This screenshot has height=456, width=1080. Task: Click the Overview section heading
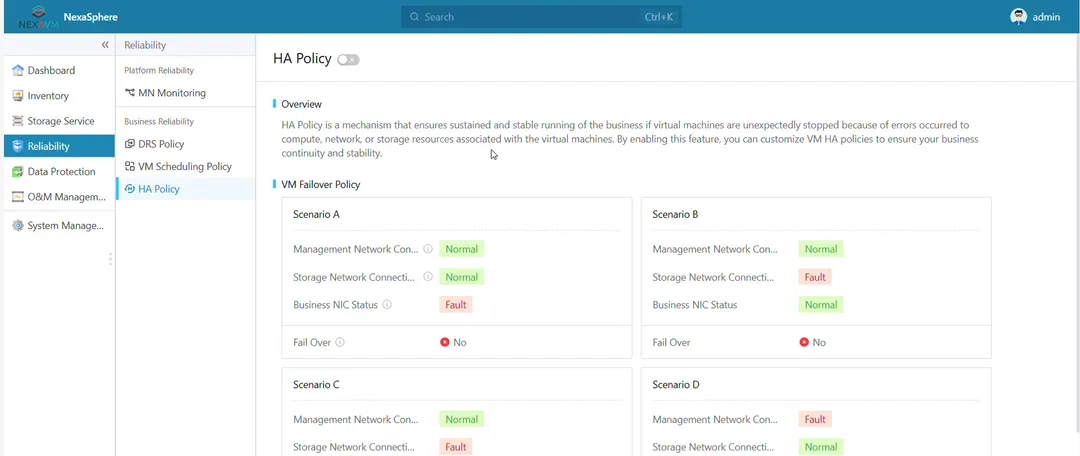(x=302, y=104)
